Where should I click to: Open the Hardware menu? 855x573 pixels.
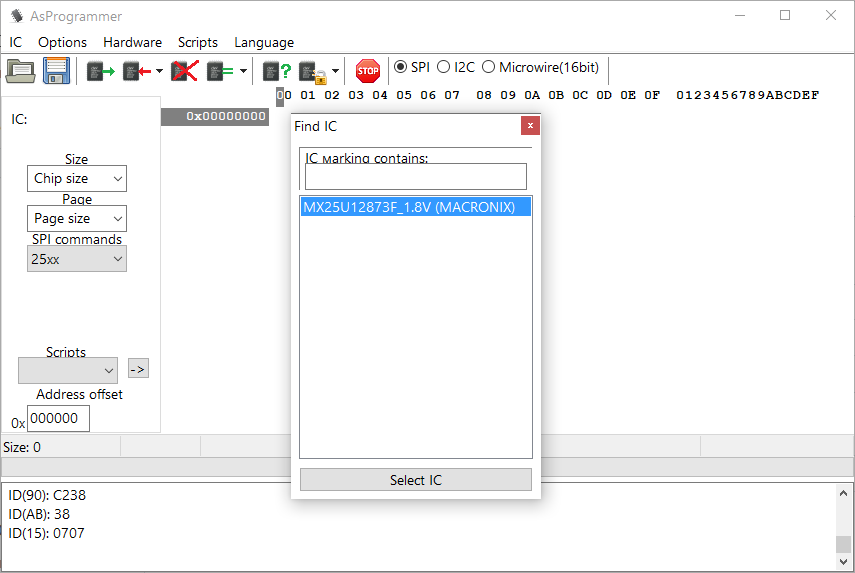[132, 42]
